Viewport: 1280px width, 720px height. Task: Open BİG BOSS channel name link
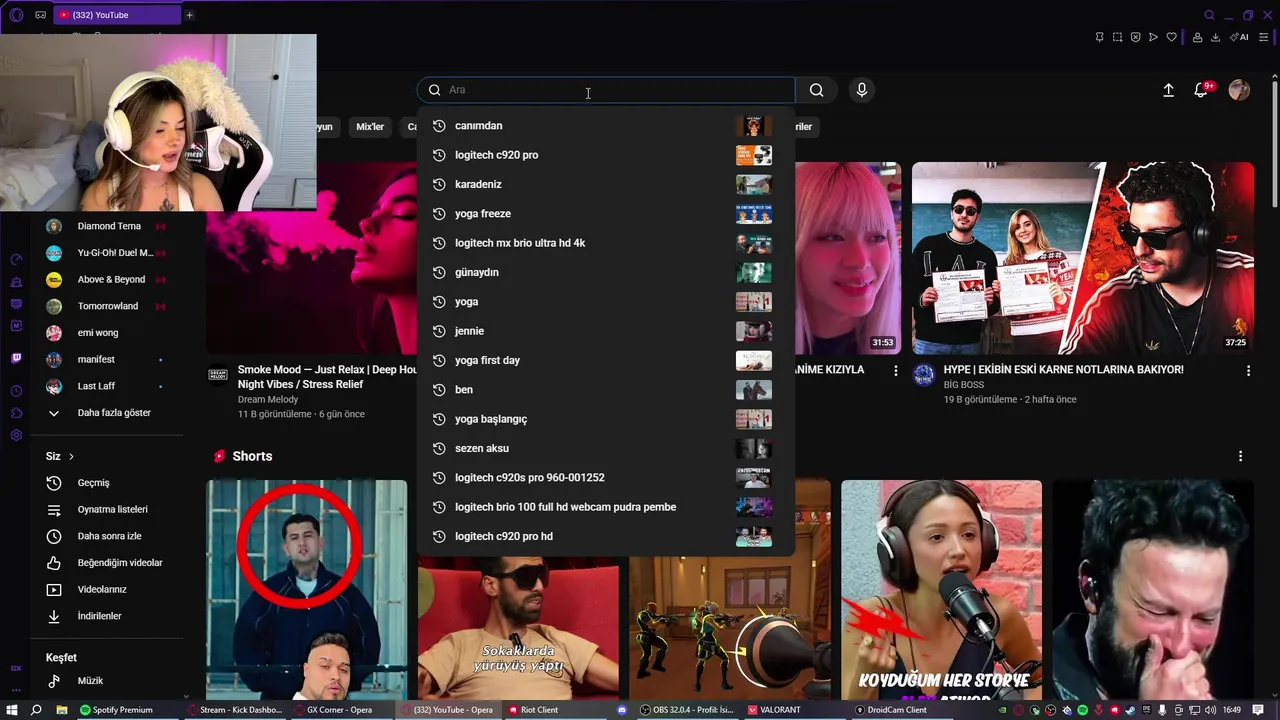click(964, 385)
